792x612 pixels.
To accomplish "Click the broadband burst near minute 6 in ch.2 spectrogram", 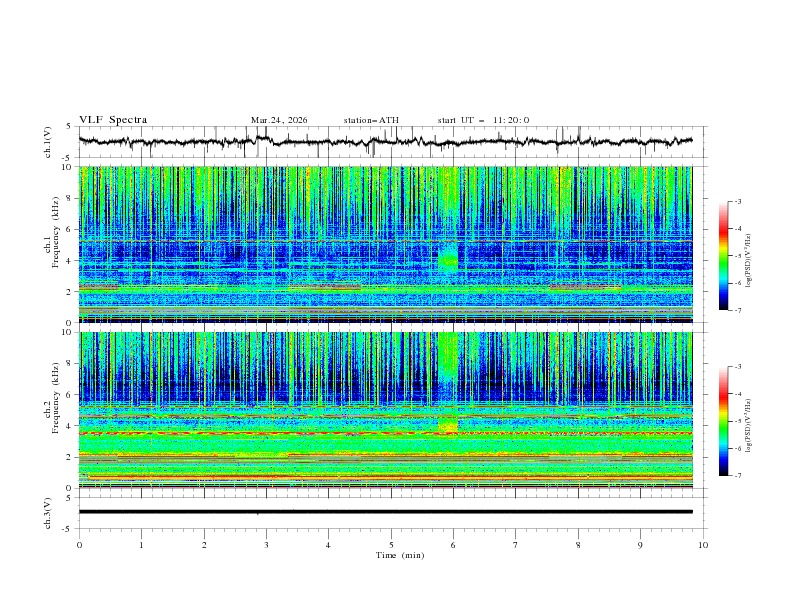I will tap(448, 383).
